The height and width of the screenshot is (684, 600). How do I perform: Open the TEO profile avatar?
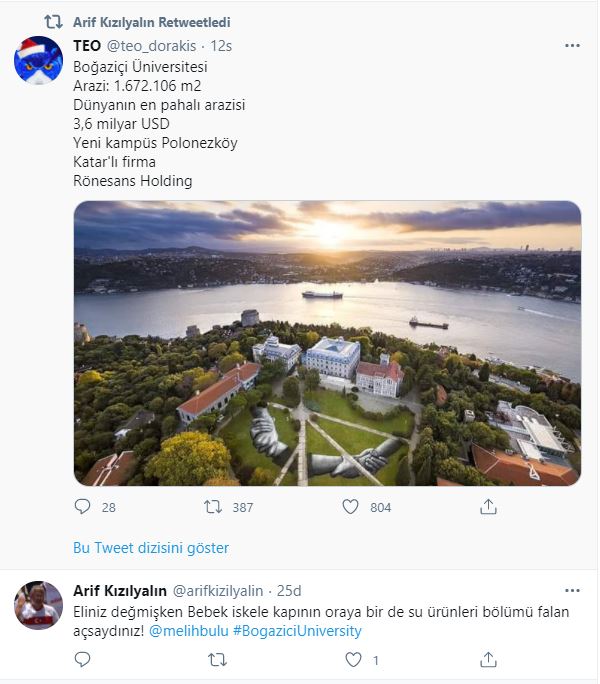click(x=39, y=62)
